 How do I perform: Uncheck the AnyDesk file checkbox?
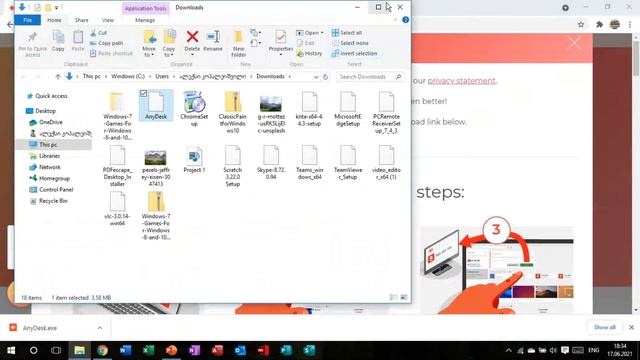pyautogui.click(x=143, y=93)
